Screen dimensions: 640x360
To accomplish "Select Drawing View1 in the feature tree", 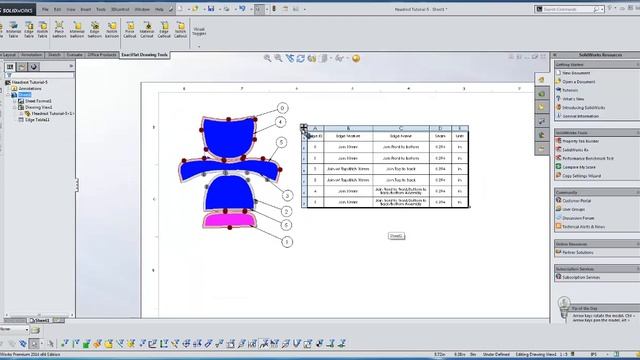I will click(x=38, y=107).
